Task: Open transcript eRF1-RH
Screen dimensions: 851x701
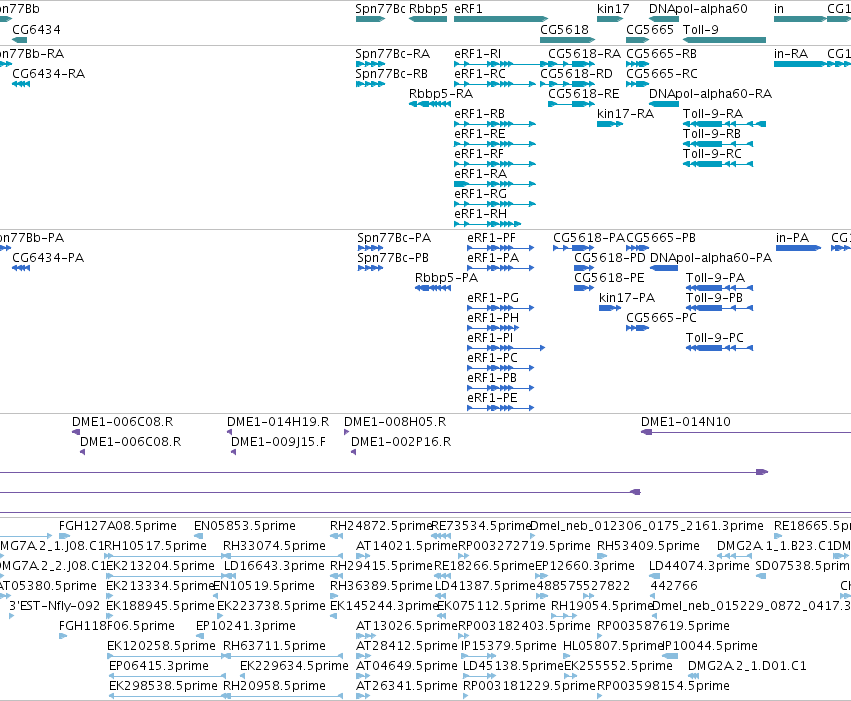Action: [480, 214]
